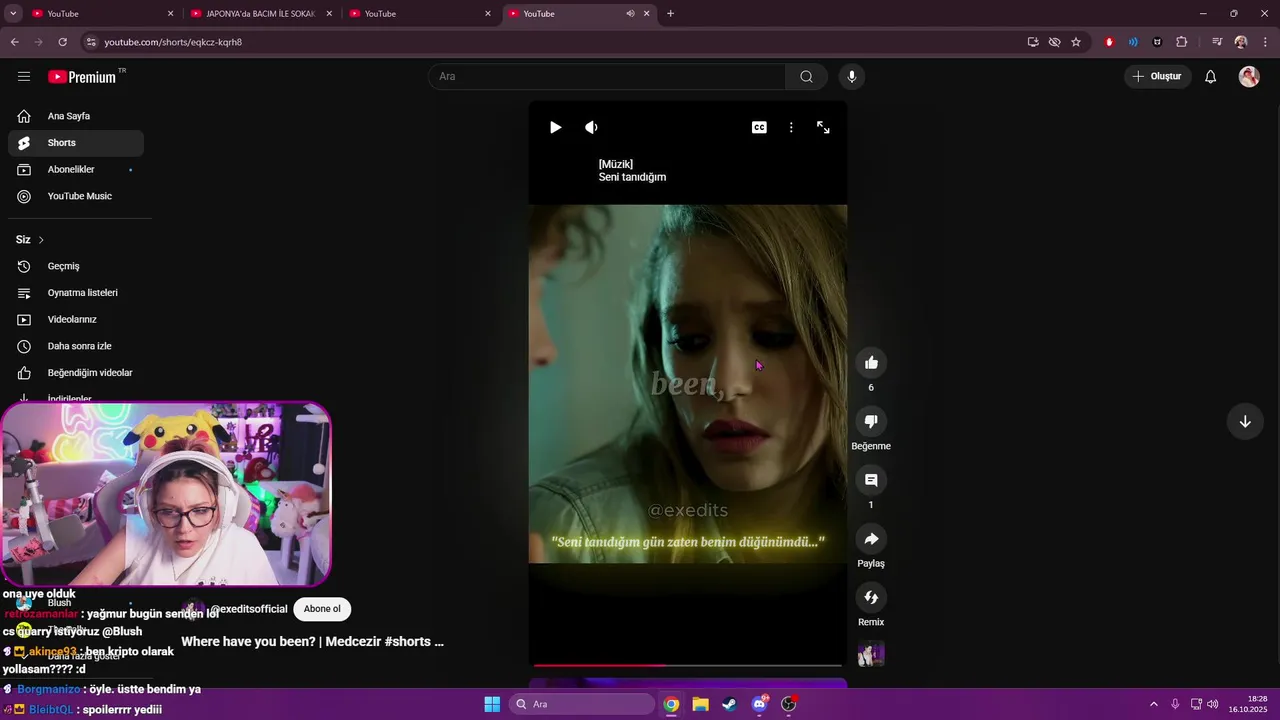Open Beğendiğim videolar liked videos
Image resolution: width=1280 pixels, height=720 pixels.
pos(76,373)
